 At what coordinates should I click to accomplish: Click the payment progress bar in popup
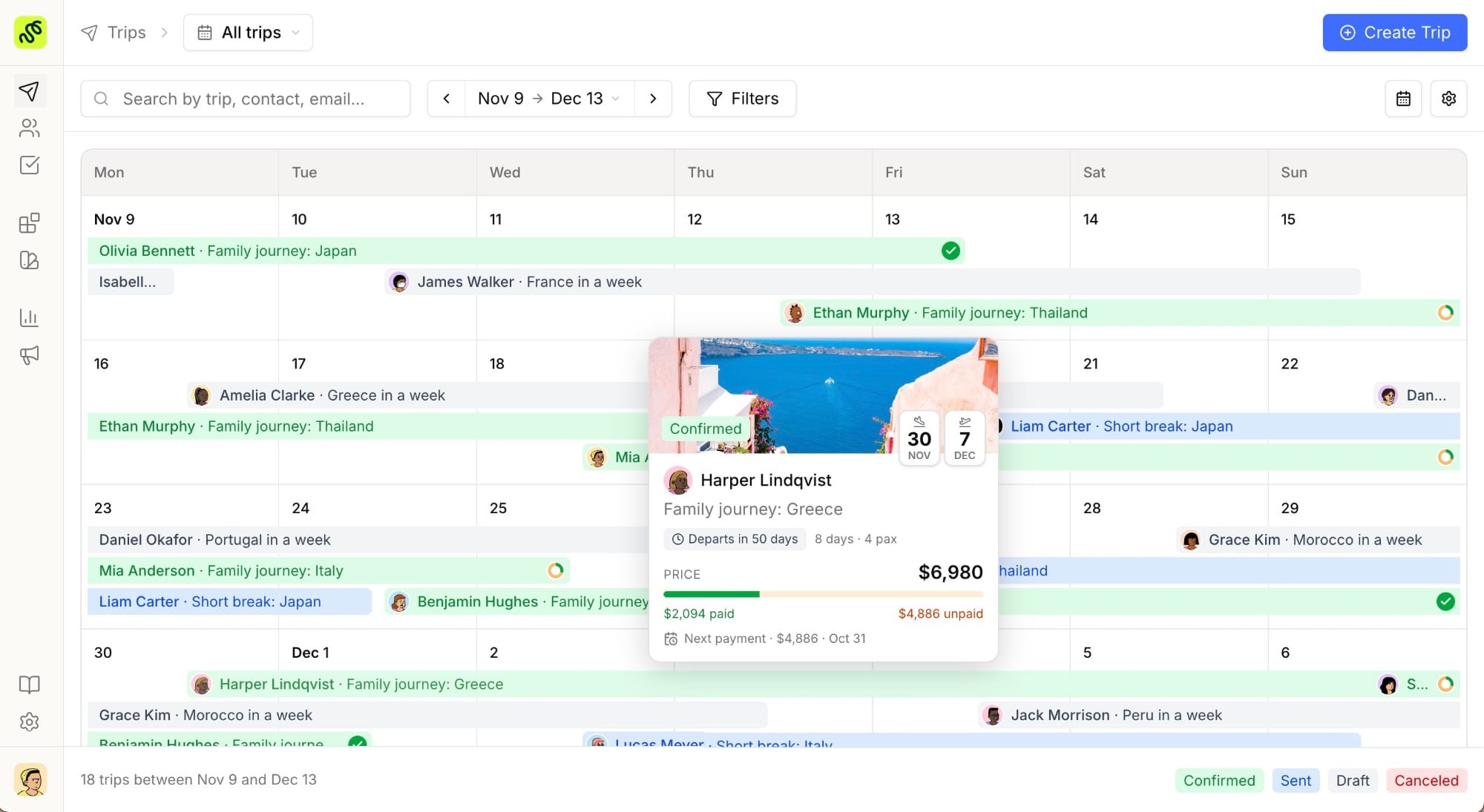point(823,594)
